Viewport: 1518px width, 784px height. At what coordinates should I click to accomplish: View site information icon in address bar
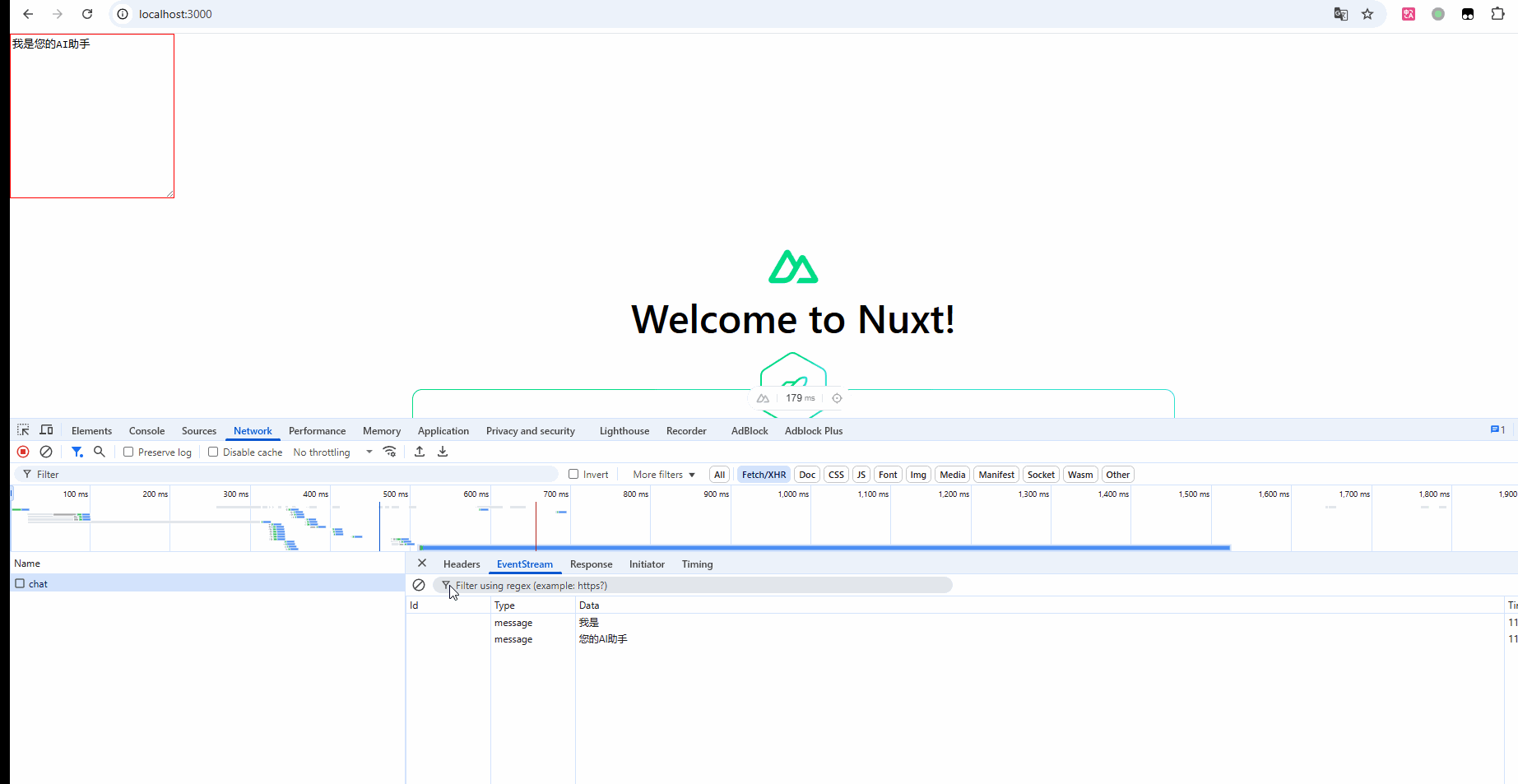coord(123,14)
